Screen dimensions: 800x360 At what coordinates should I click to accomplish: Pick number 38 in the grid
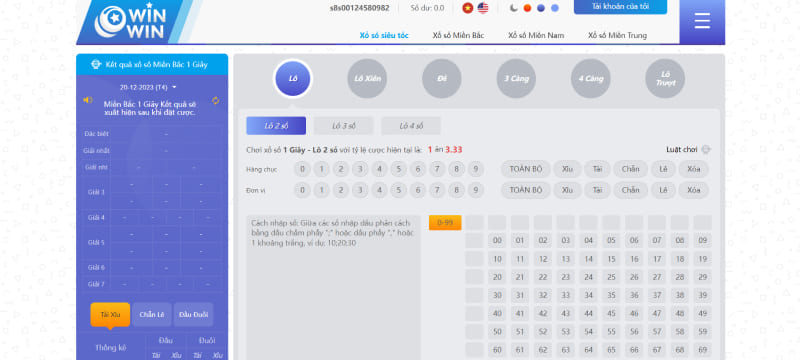(680, 295)
